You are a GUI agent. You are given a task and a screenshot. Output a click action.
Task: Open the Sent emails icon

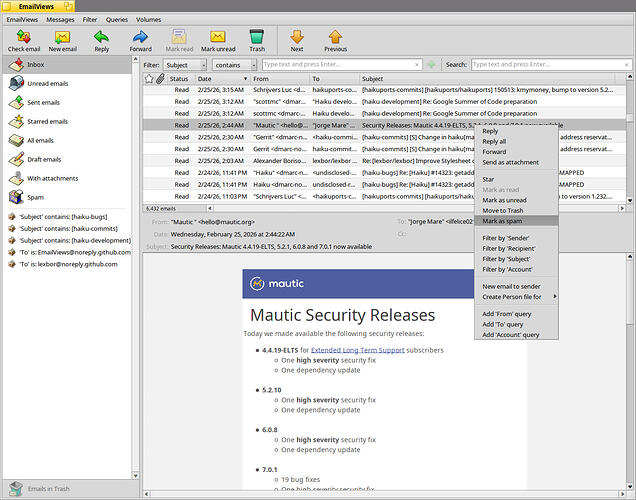(16, 102)
